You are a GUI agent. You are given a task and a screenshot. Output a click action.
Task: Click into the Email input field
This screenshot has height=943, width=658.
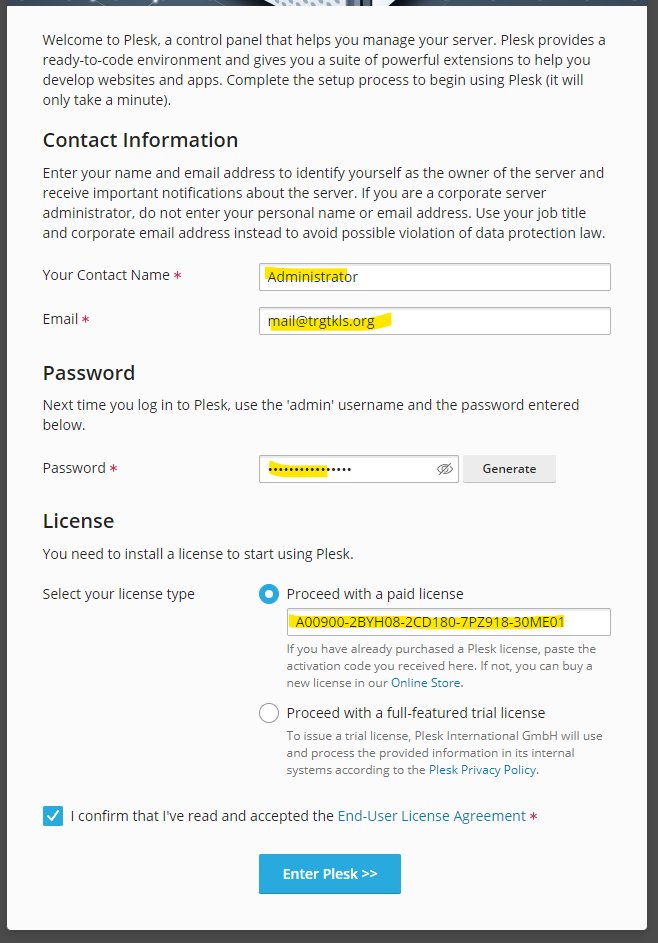[x=434, y=321]
